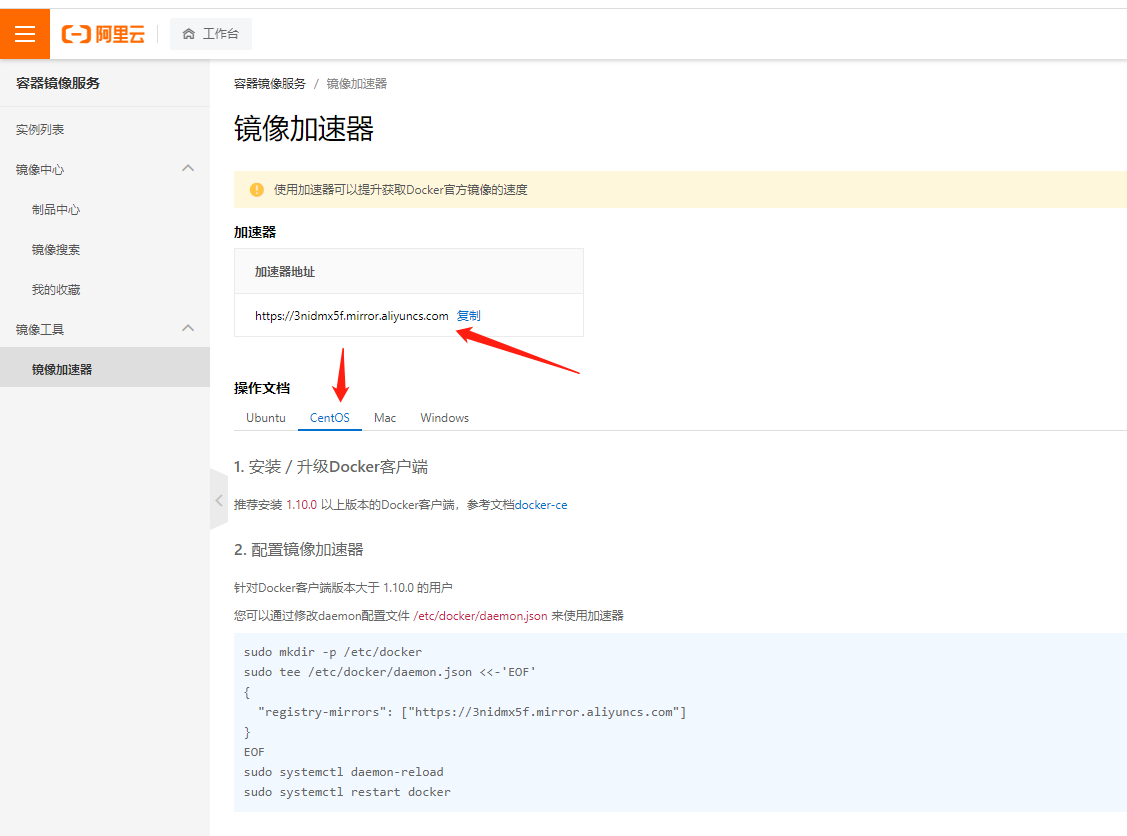Click the Alibaba Cloud logo
This screenshot has height=836, width=1127.
[104, 34]
